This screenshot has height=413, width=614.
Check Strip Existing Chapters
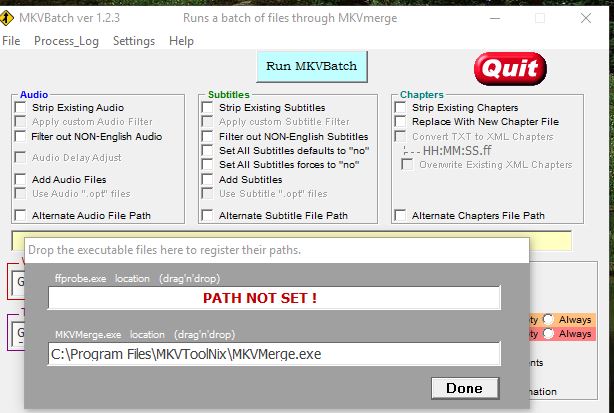click(x=400, y=107)
